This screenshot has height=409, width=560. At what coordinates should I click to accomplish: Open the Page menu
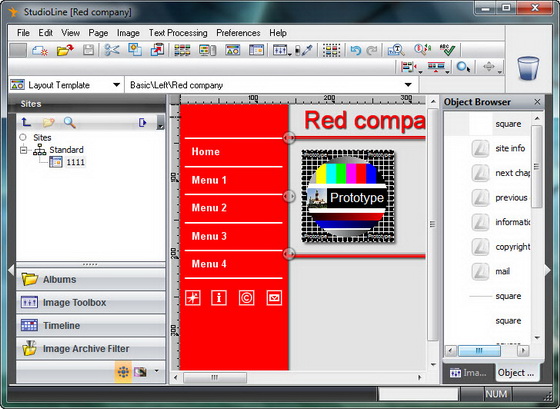pos(98,33)
